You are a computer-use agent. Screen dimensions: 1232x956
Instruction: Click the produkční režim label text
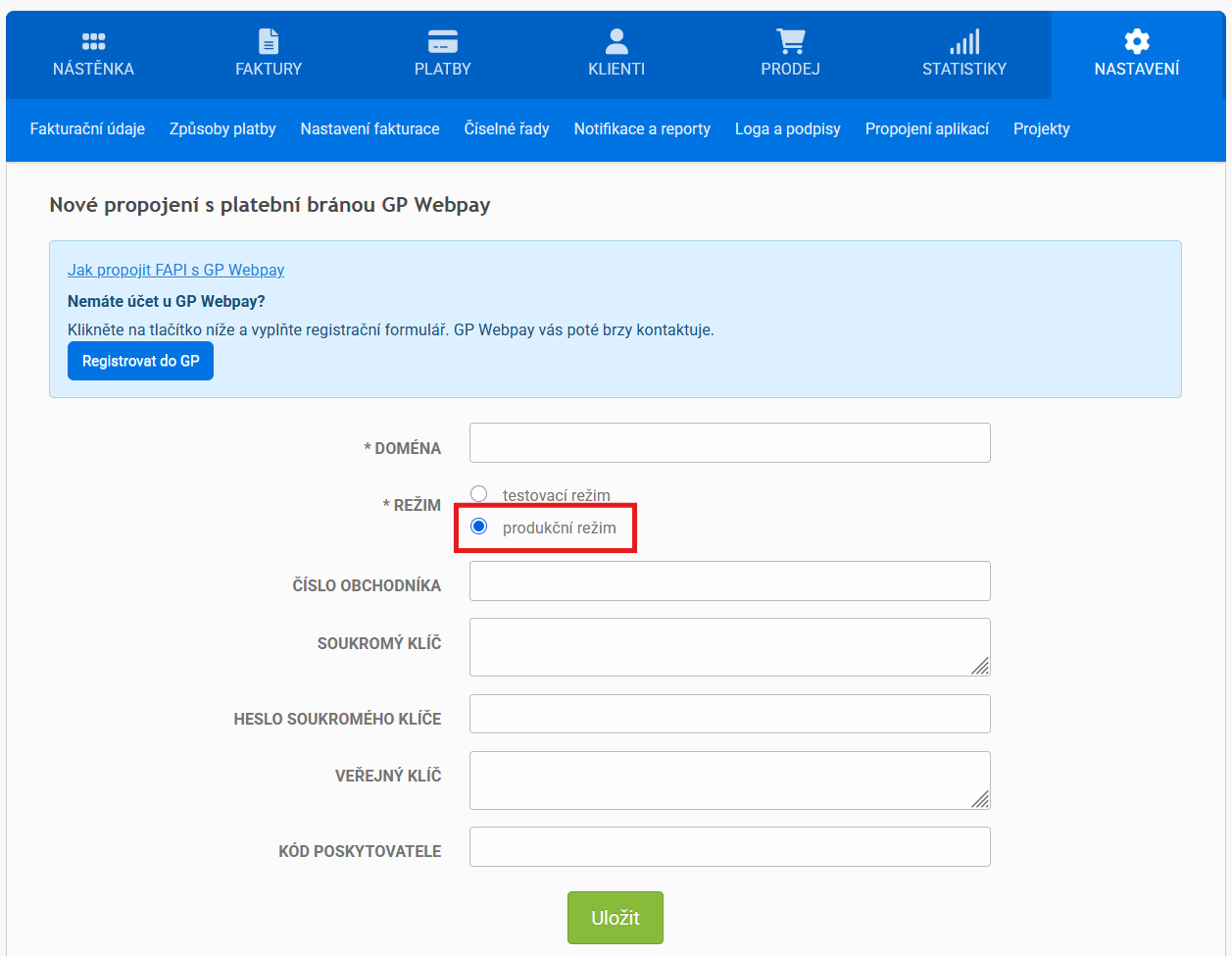[x=560, y=528]
